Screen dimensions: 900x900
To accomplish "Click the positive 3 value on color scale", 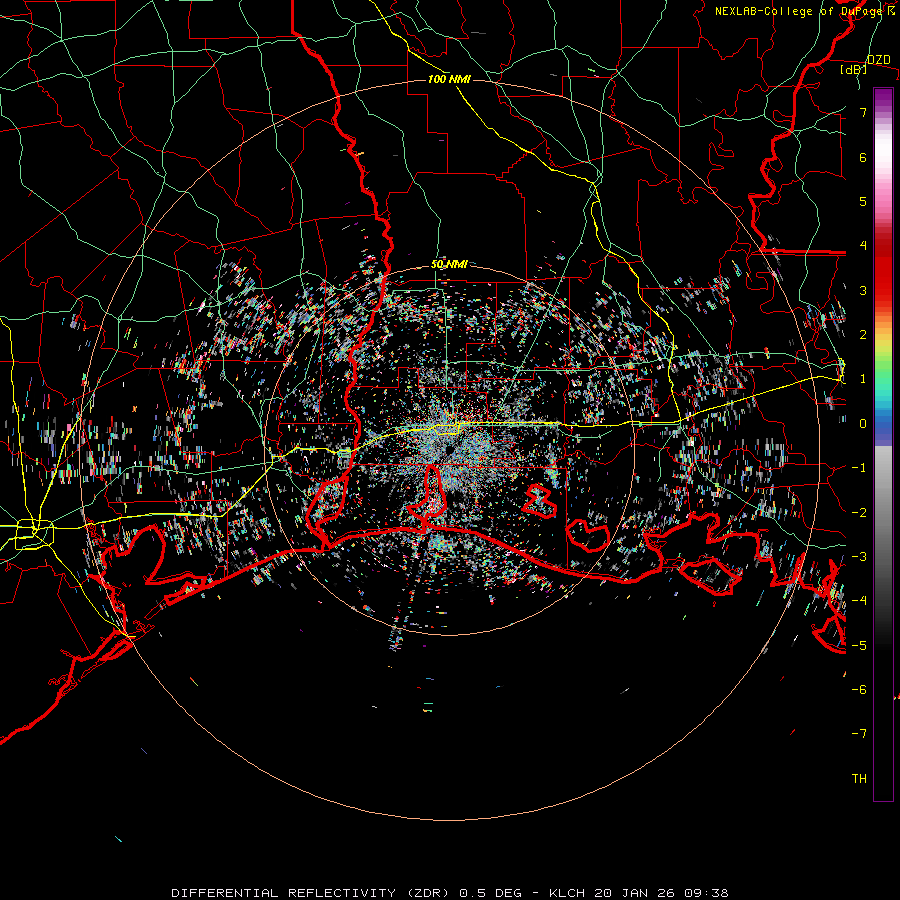I will [863, 290].
